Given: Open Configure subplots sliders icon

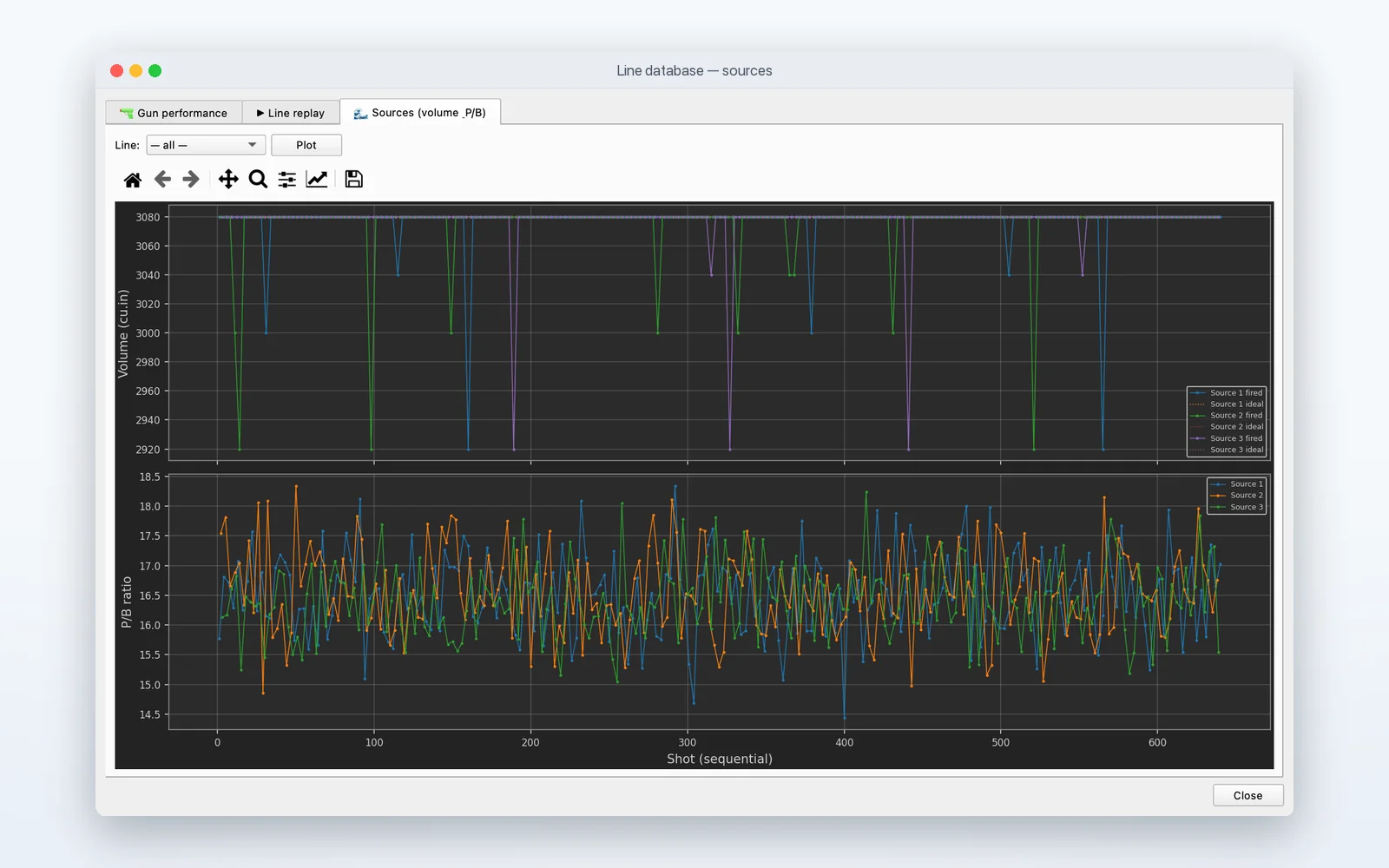Looking at the screenshot, I should (x=287, y=180).
